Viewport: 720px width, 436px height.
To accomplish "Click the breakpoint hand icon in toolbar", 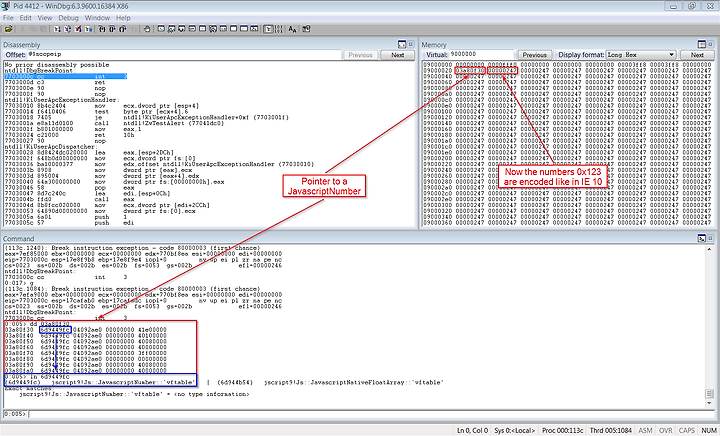I will coord(147,29).
